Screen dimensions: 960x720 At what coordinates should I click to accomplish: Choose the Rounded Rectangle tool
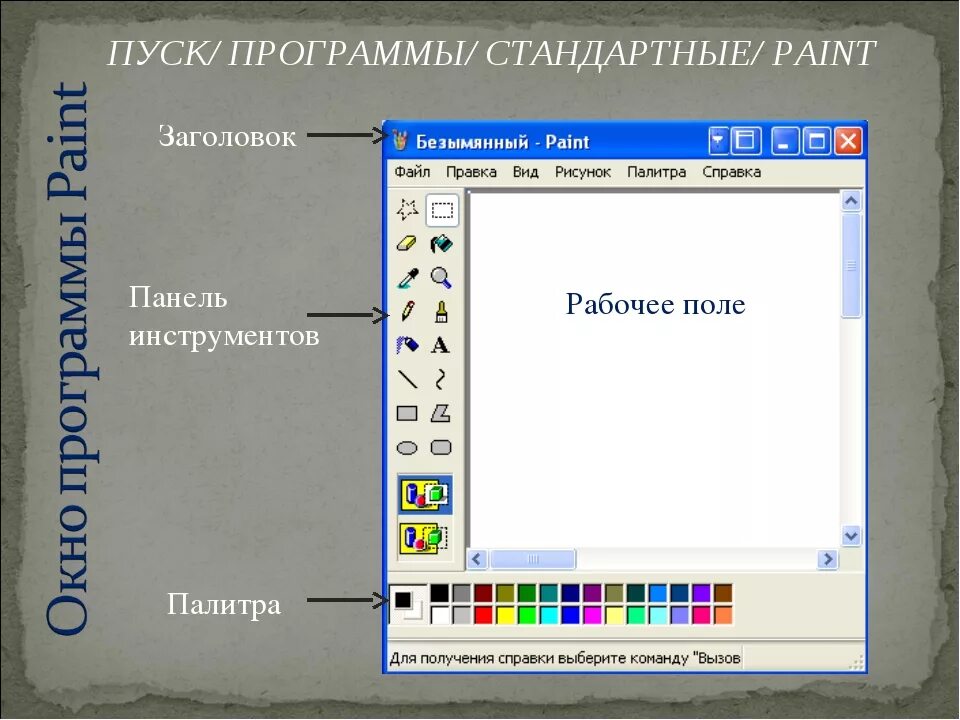(x=441, y=448)
